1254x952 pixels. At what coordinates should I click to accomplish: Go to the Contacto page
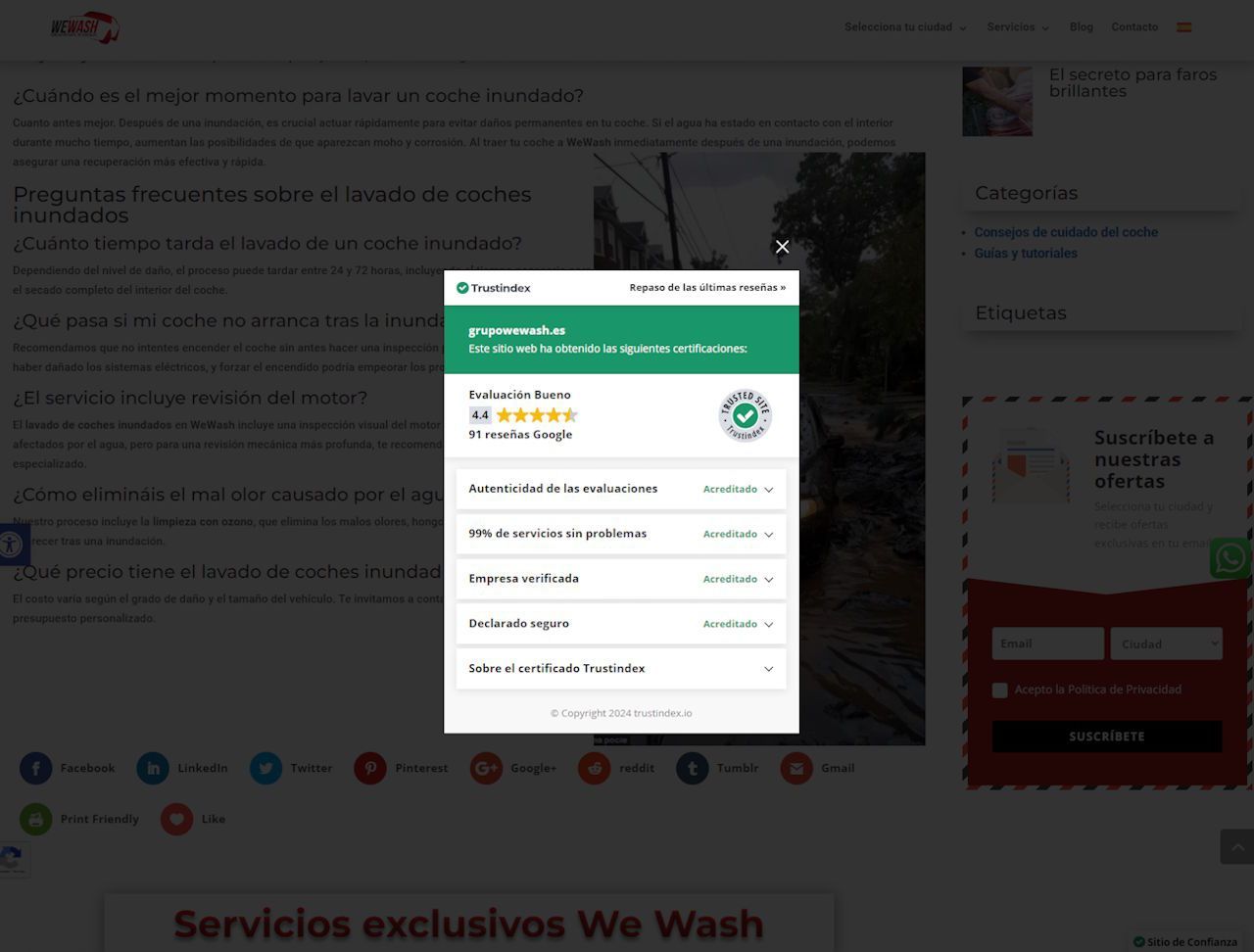[1134, 27]
